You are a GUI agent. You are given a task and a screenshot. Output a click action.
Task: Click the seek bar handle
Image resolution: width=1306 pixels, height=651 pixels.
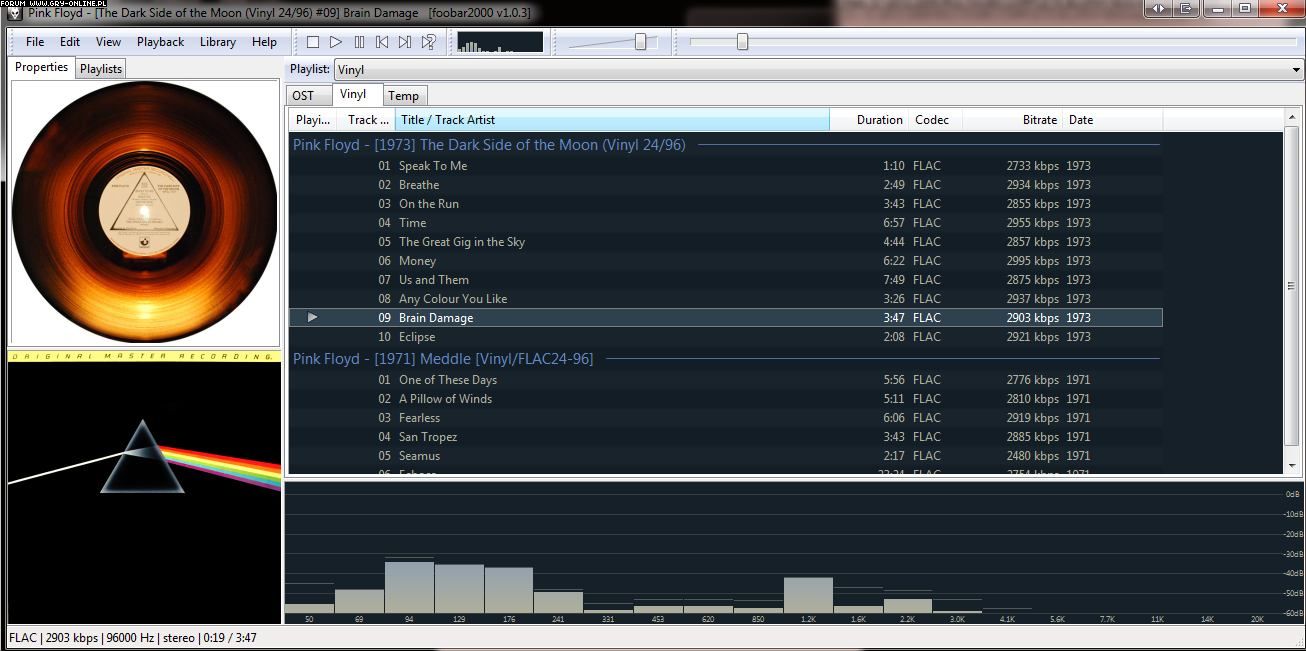coord(742,42)
